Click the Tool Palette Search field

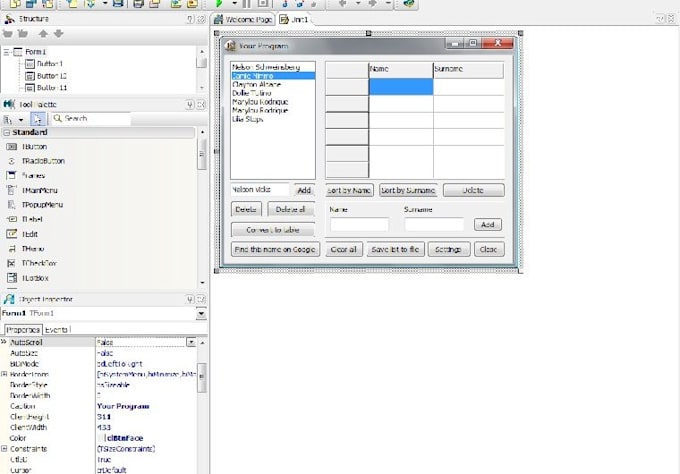[x=91, y=118]
